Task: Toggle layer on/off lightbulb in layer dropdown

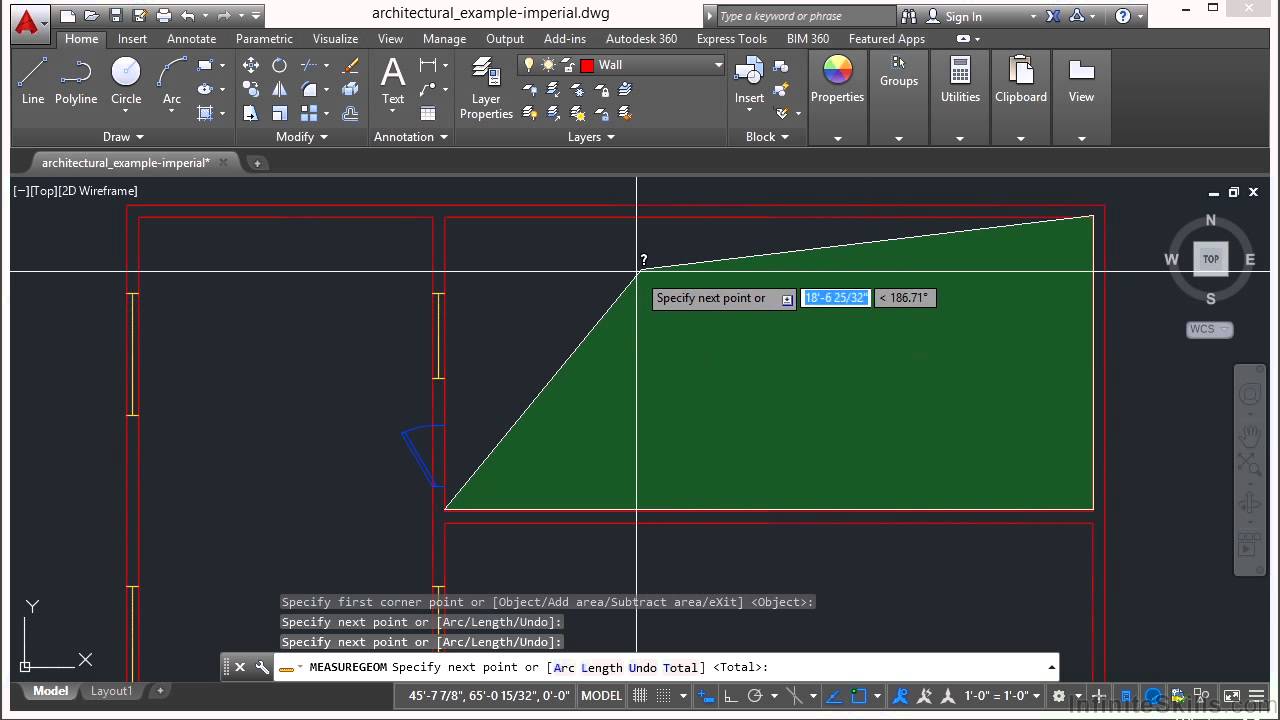Action: (529, 65)
